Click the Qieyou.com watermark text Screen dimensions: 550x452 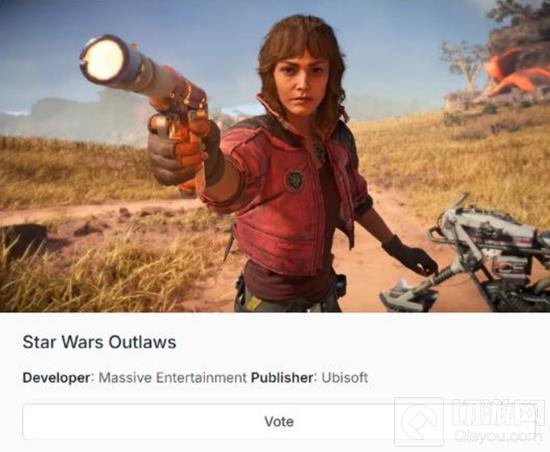pyautogui.click(x=498, y=437)
